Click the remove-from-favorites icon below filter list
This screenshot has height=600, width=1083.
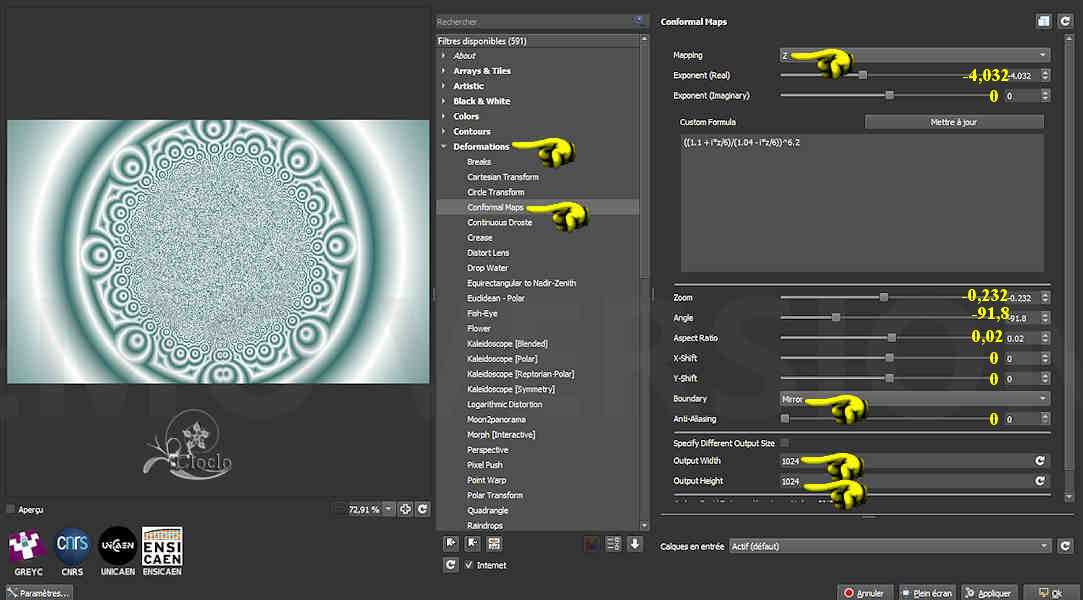click(x=472, y=544)
